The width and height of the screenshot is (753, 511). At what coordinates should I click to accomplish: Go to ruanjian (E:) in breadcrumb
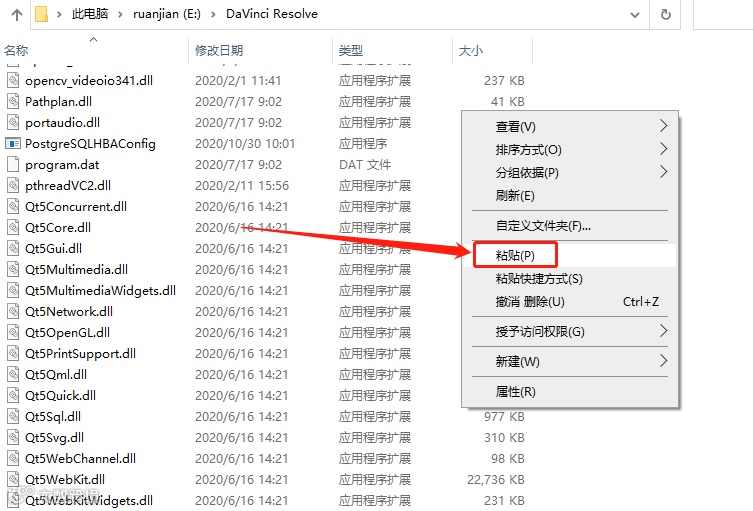click(x=167, y=14)
